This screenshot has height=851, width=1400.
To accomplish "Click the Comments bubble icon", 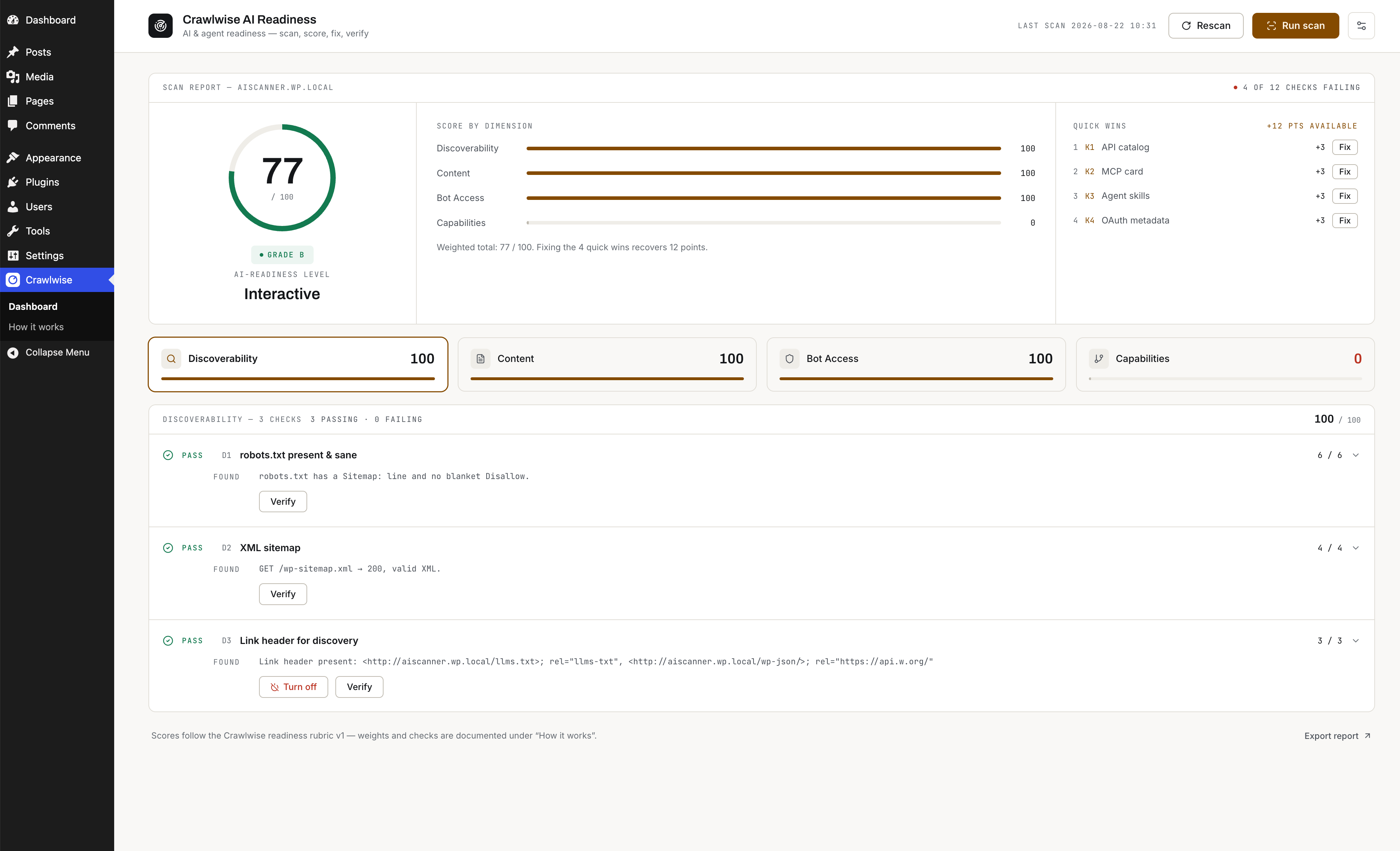I will tap(12, 126).
